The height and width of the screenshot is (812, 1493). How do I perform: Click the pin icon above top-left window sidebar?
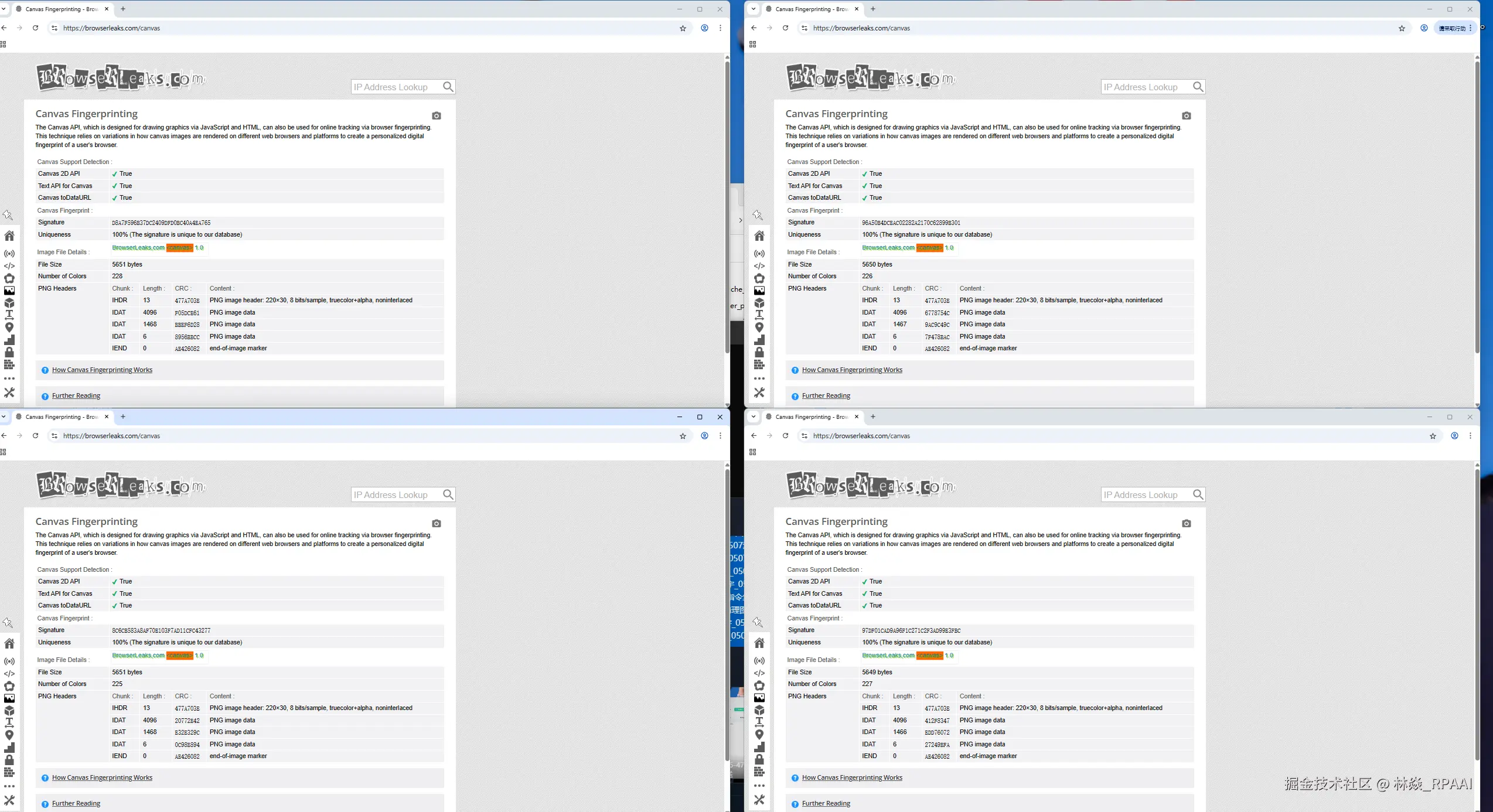8,215
